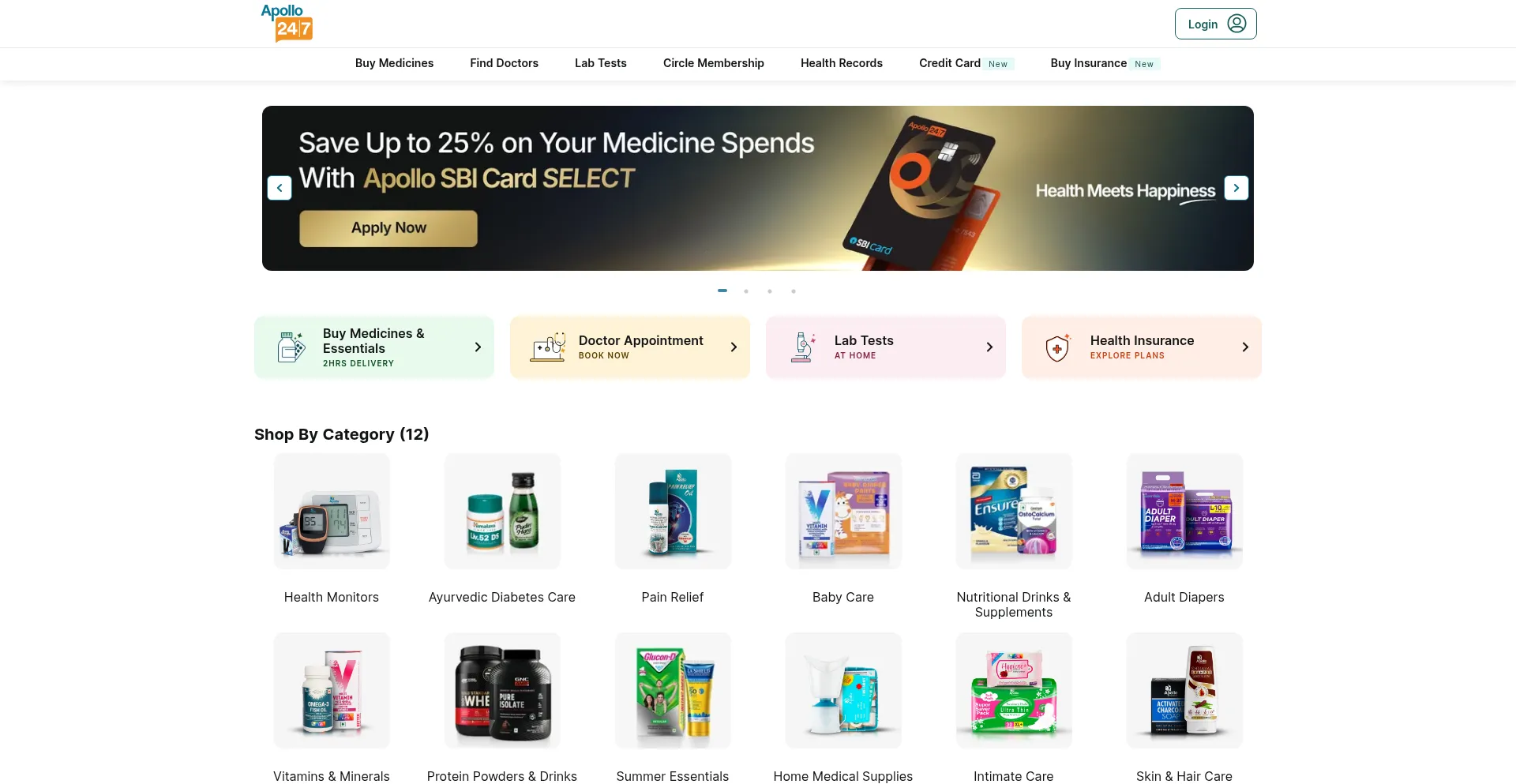
Task: Click the user profile icon beside Login
Action: pos(1236,24)
